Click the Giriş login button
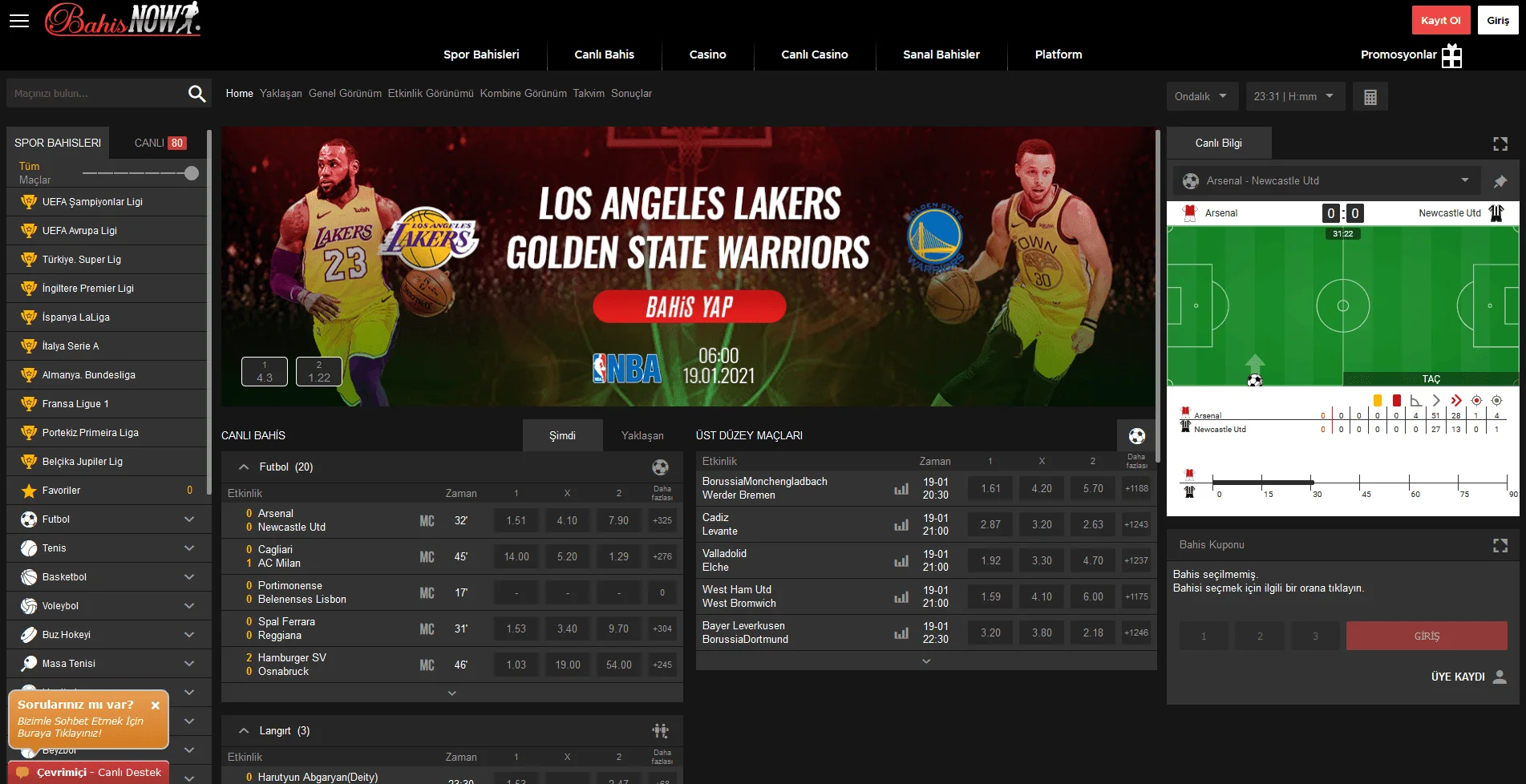 point(1498,21)
